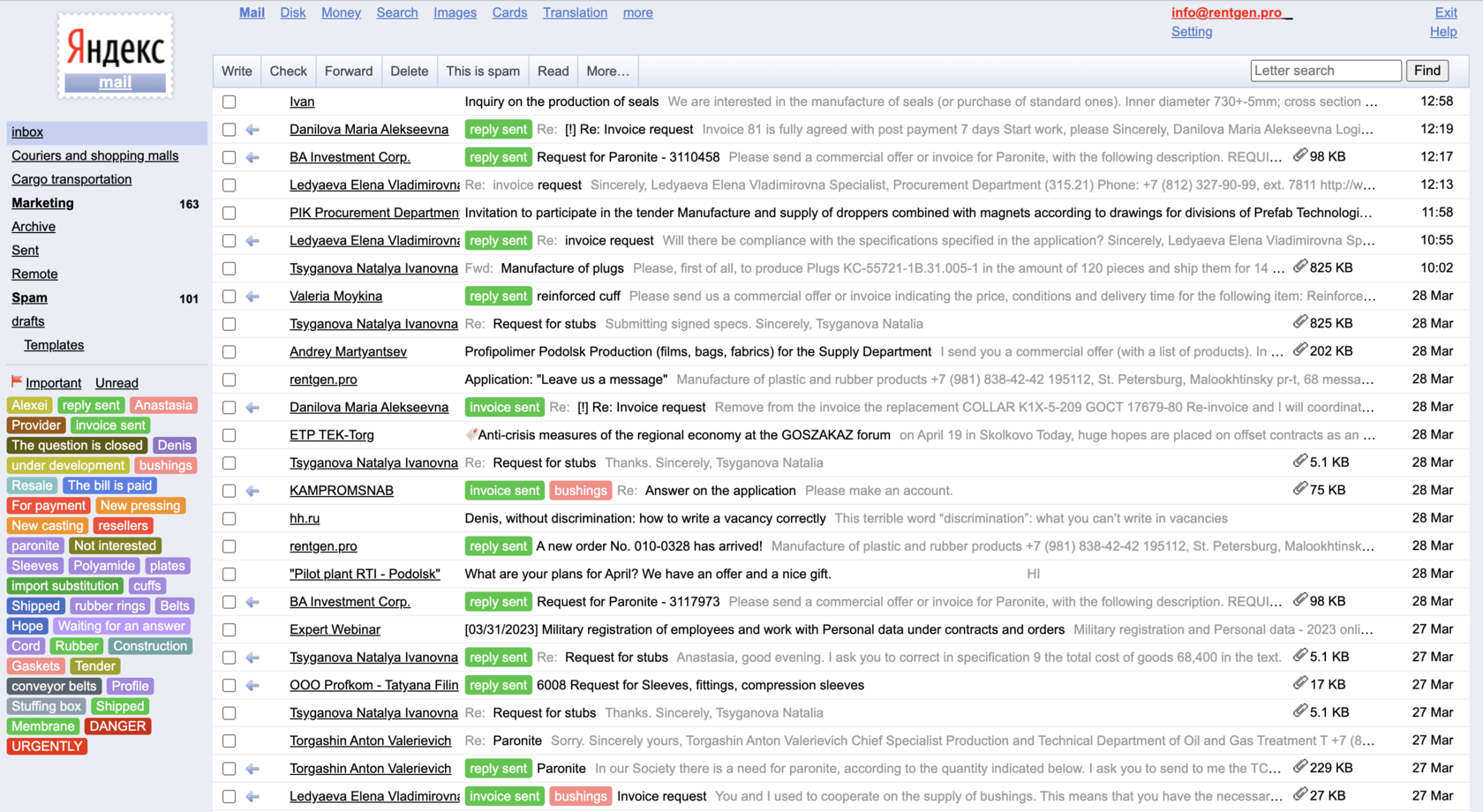Click the paperclip of Manufacture of plugs email
The height and width of the screenshot is (812, 1483).
click(1299, 267)
